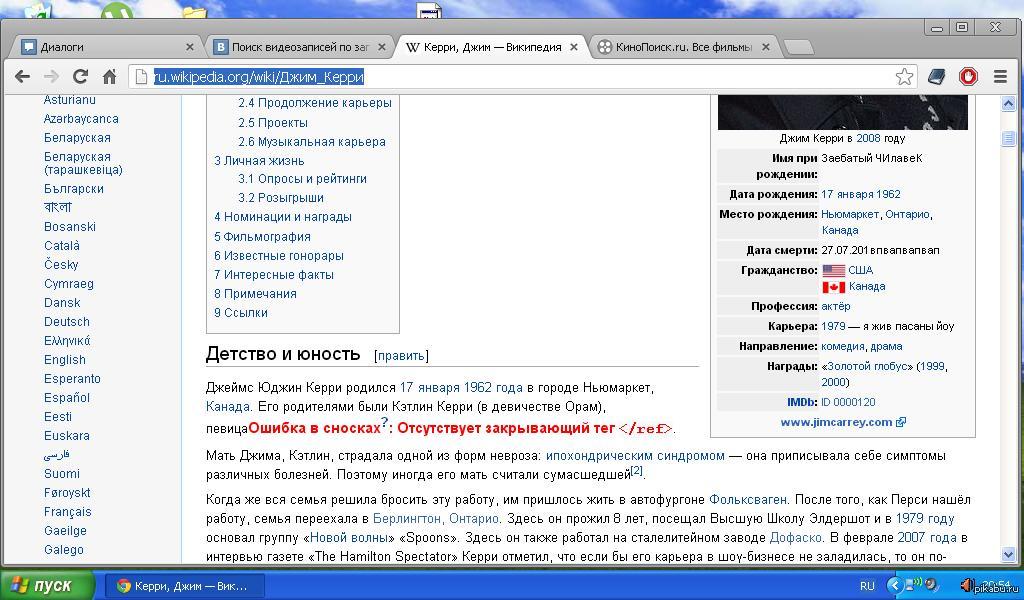
Task: Click the address bar URL field
Action: tap(520, 77)
